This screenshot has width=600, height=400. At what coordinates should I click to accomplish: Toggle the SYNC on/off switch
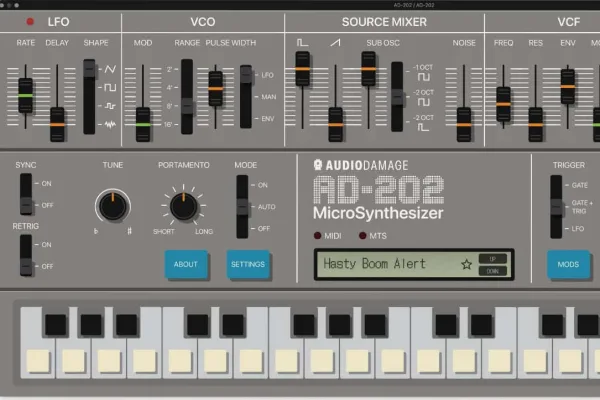(26, 194)
